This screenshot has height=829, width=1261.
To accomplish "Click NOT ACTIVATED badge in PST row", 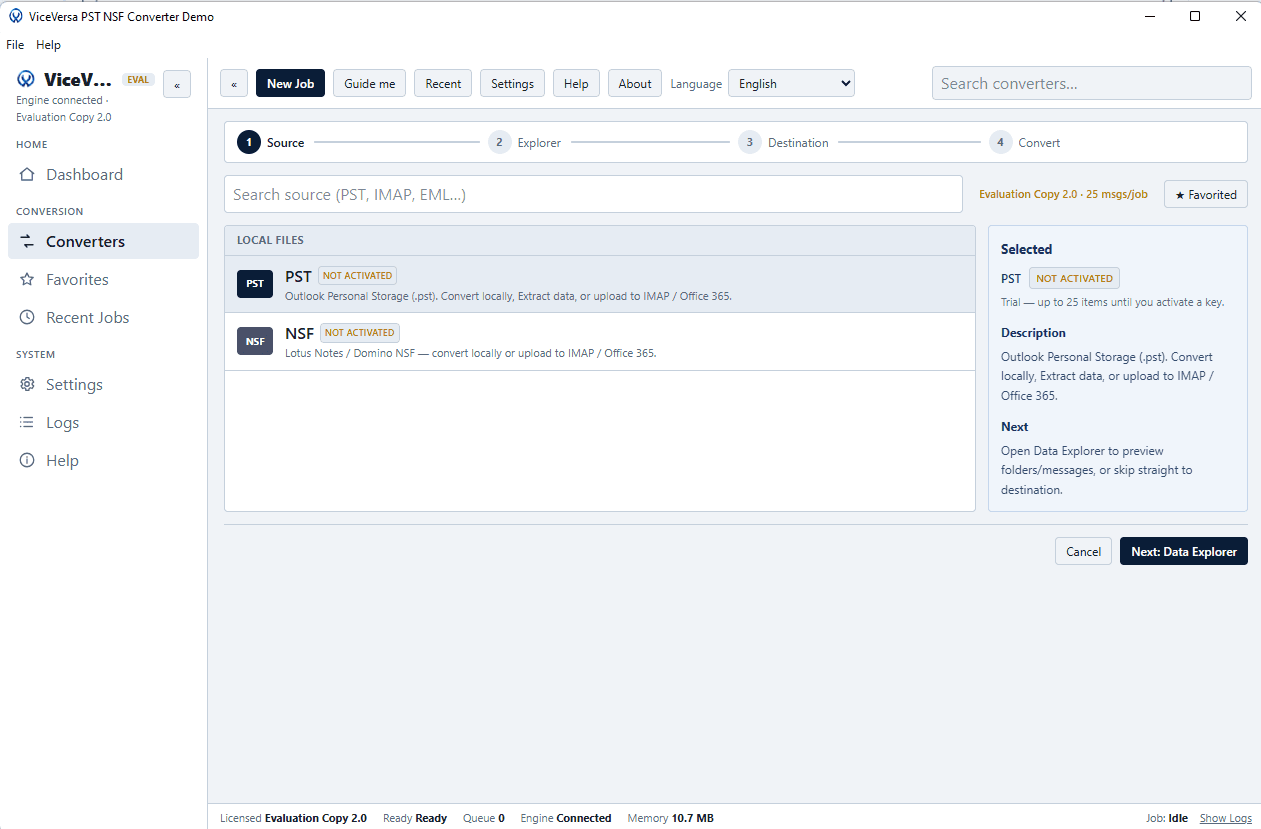I will 358,275.
